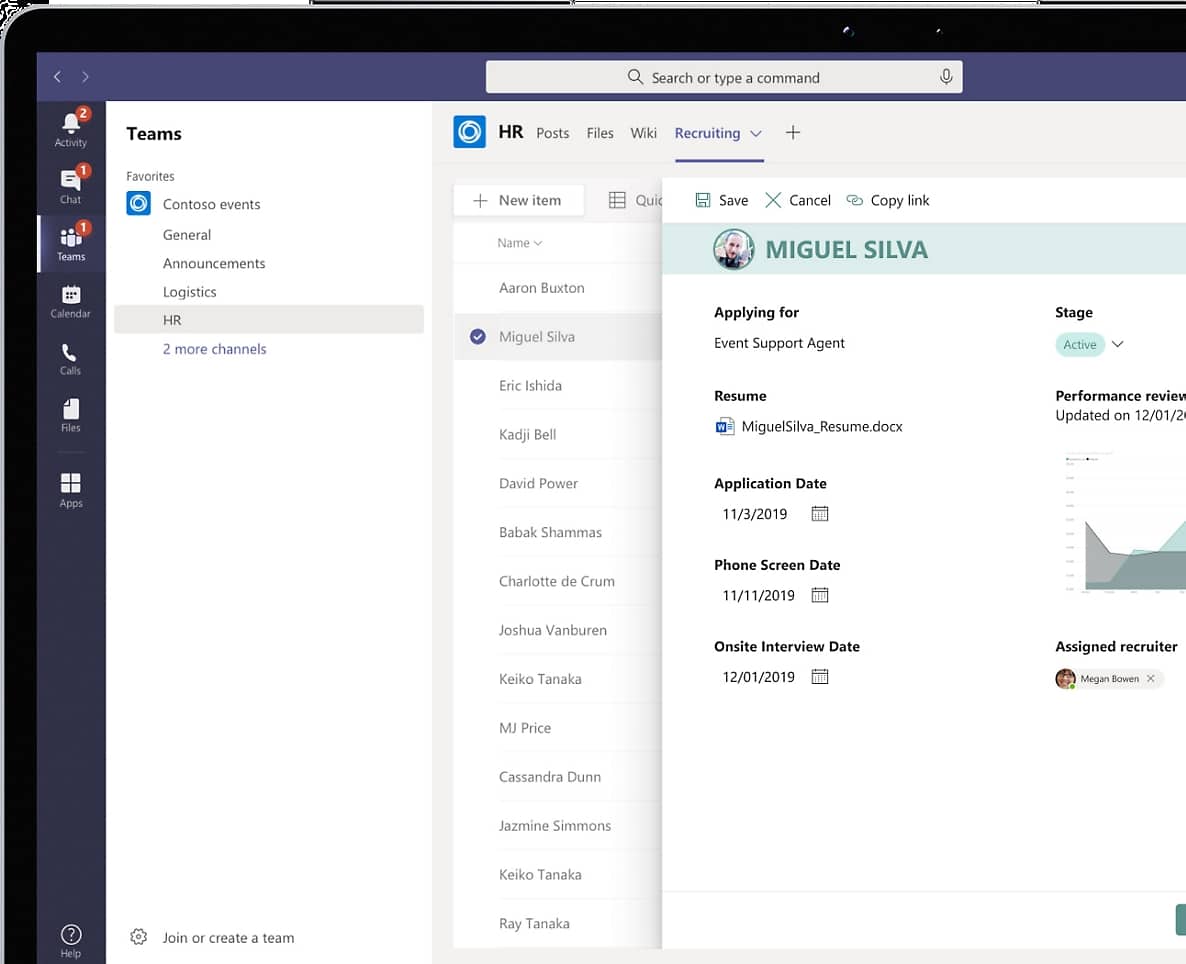Click the microphone icon in search bar
The width and height of the screenshot is (1186, 964).
coord(946,77)
